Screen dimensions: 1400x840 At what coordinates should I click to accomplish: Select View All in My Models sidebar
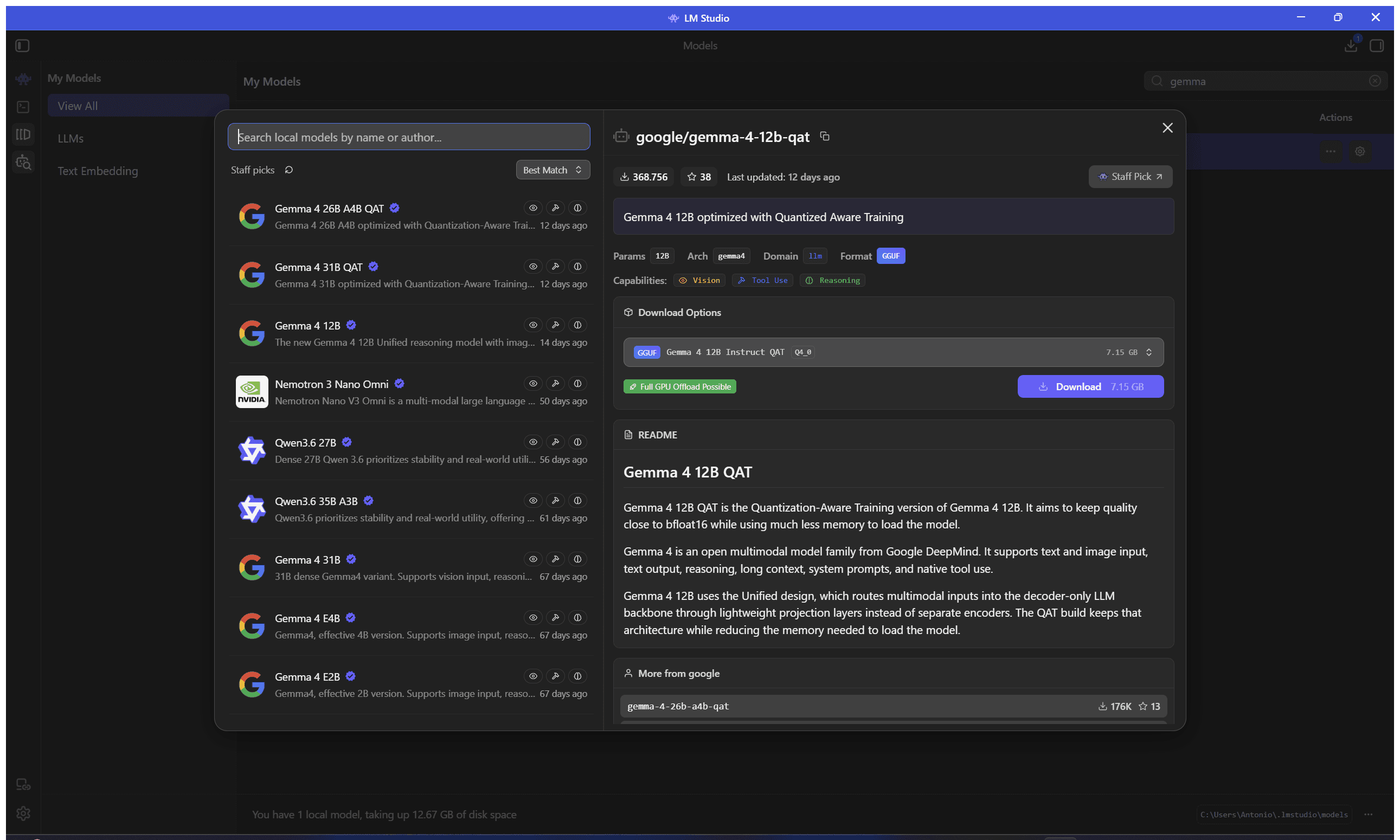click(x=138, y=106)
